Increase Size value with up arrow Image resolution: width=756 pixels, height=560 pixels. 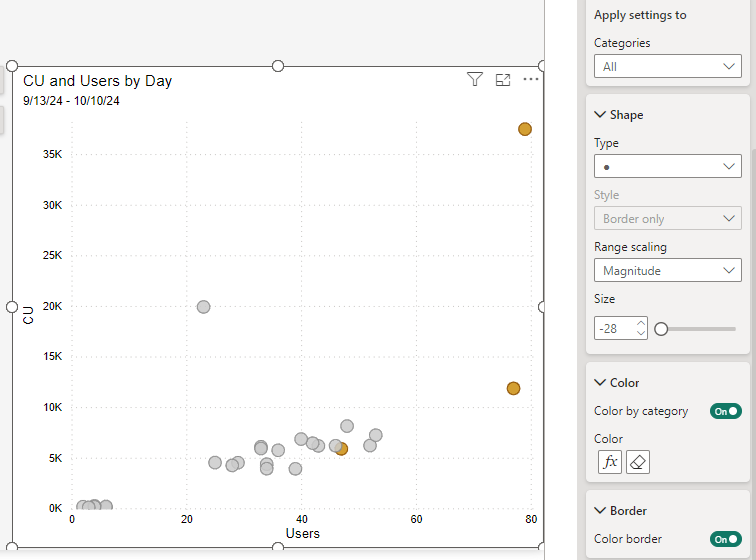coord(641,323)
